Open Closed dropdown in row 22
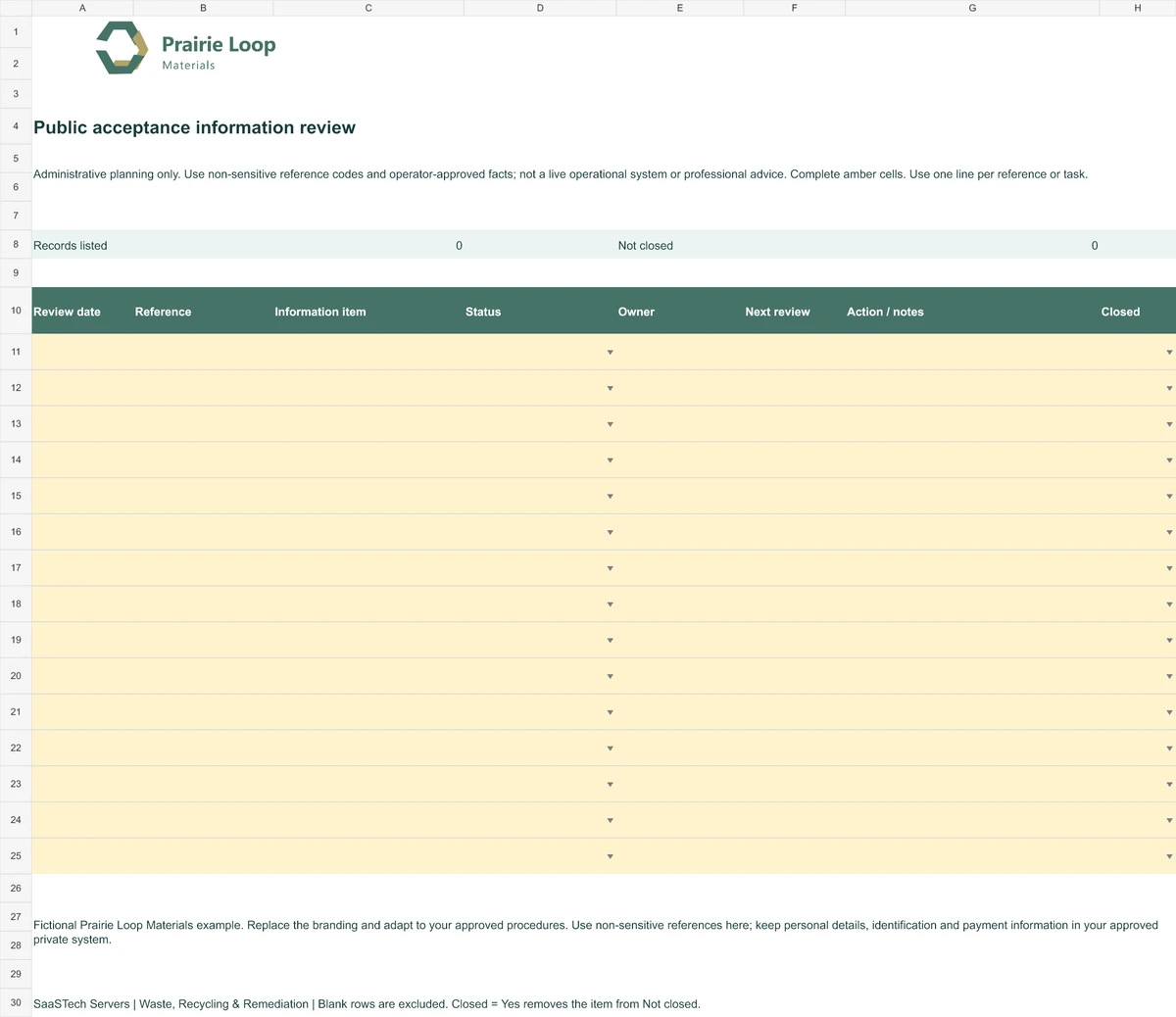1176x1017 pixels. (1169, 749)
